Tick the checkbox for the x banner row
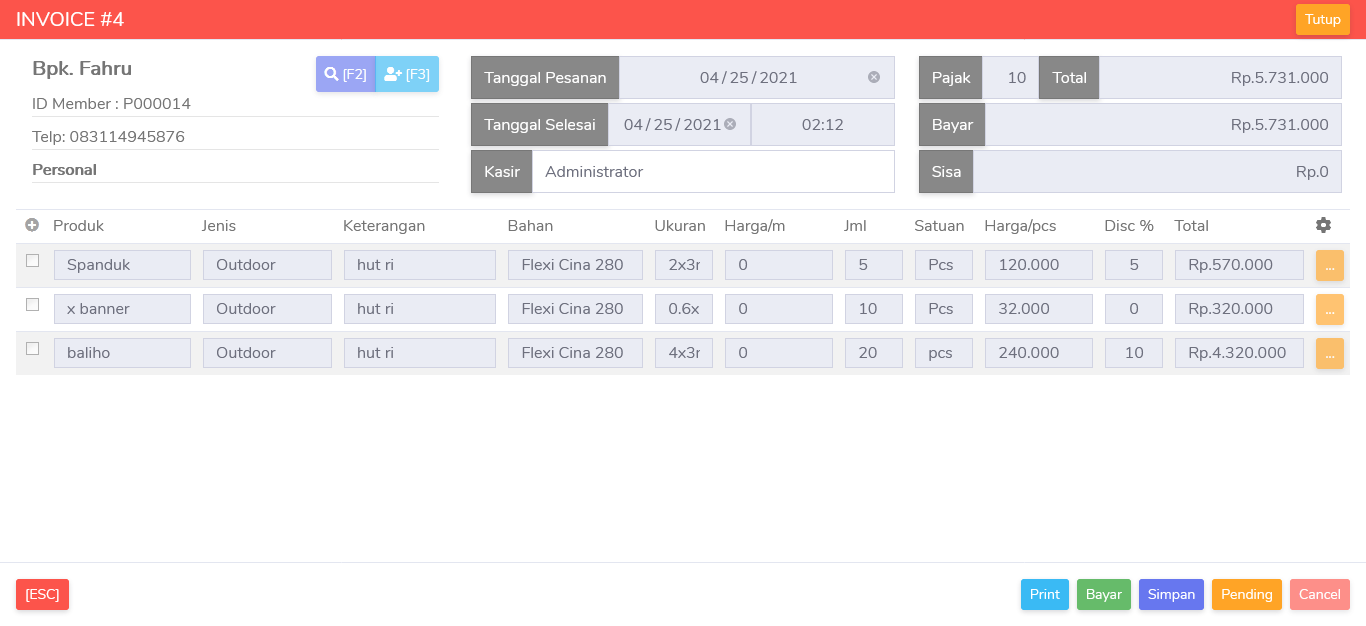The image size is (1366, 626). [x=33, y=304]
